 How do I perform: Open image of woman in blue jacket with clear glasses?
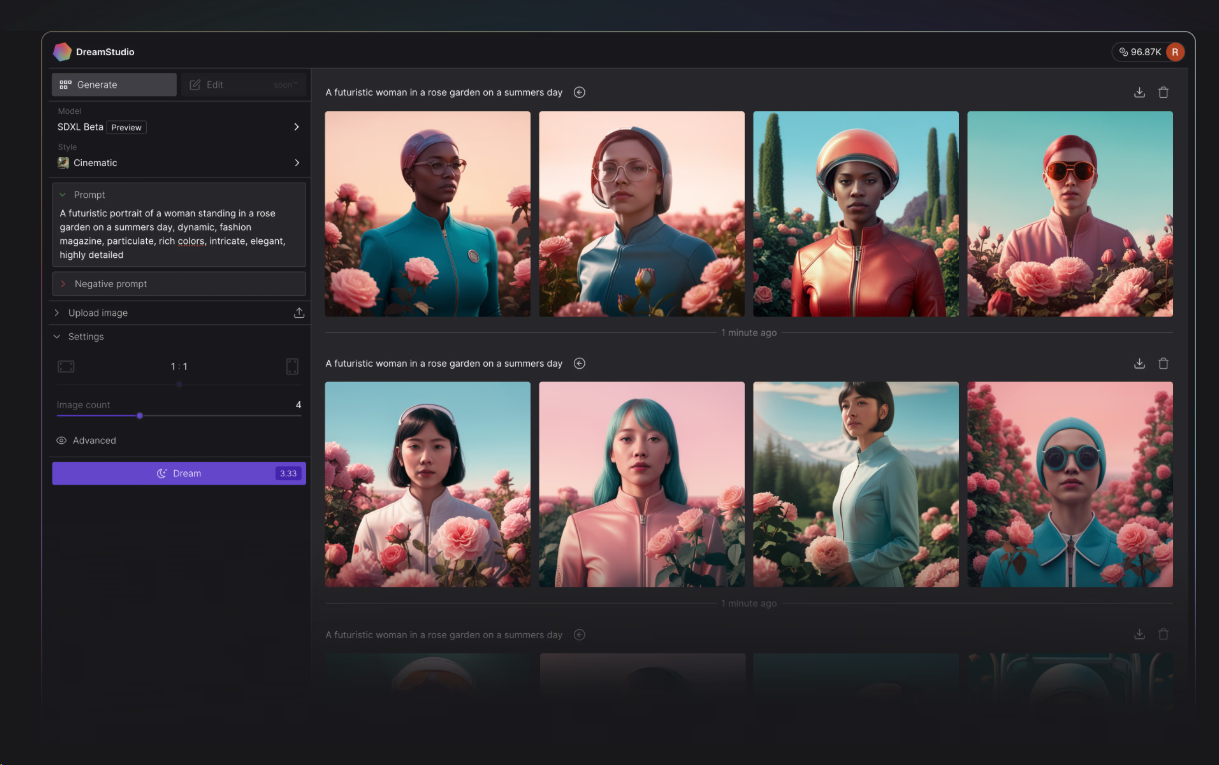[642, 214]
